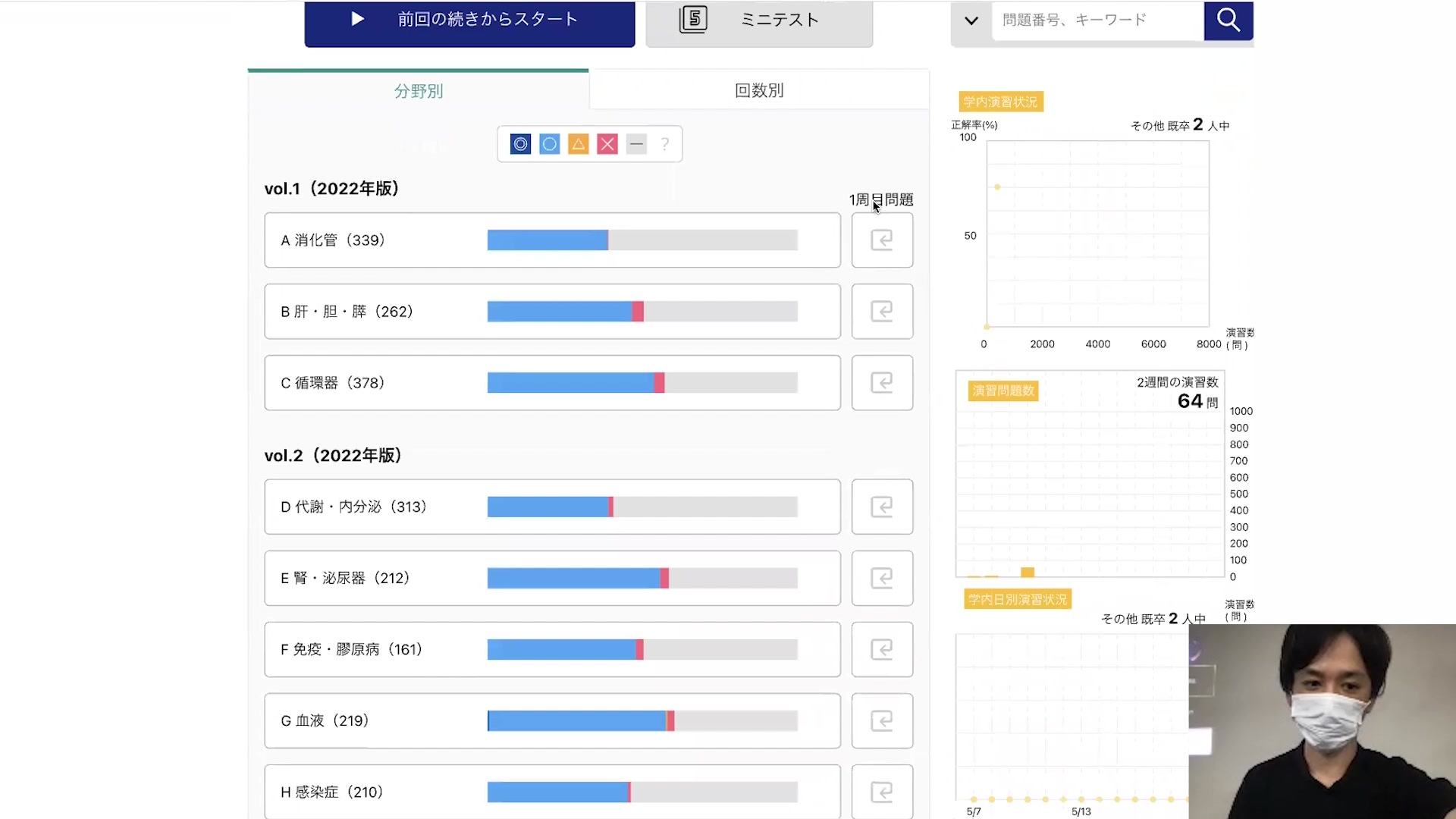The image size is (1456, 819).
Task: Select the 分野別 tab
Action: click(418, 91)
